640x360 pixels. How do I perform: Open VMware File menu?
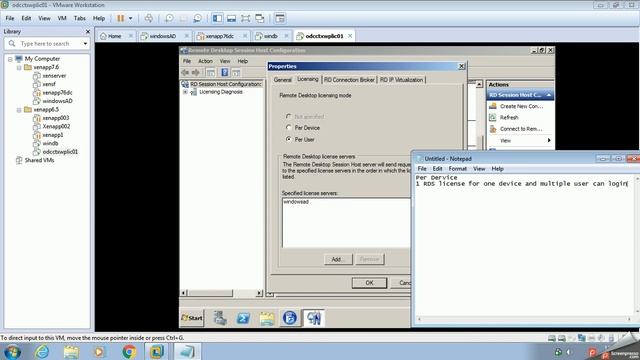[x=10, y=18]
